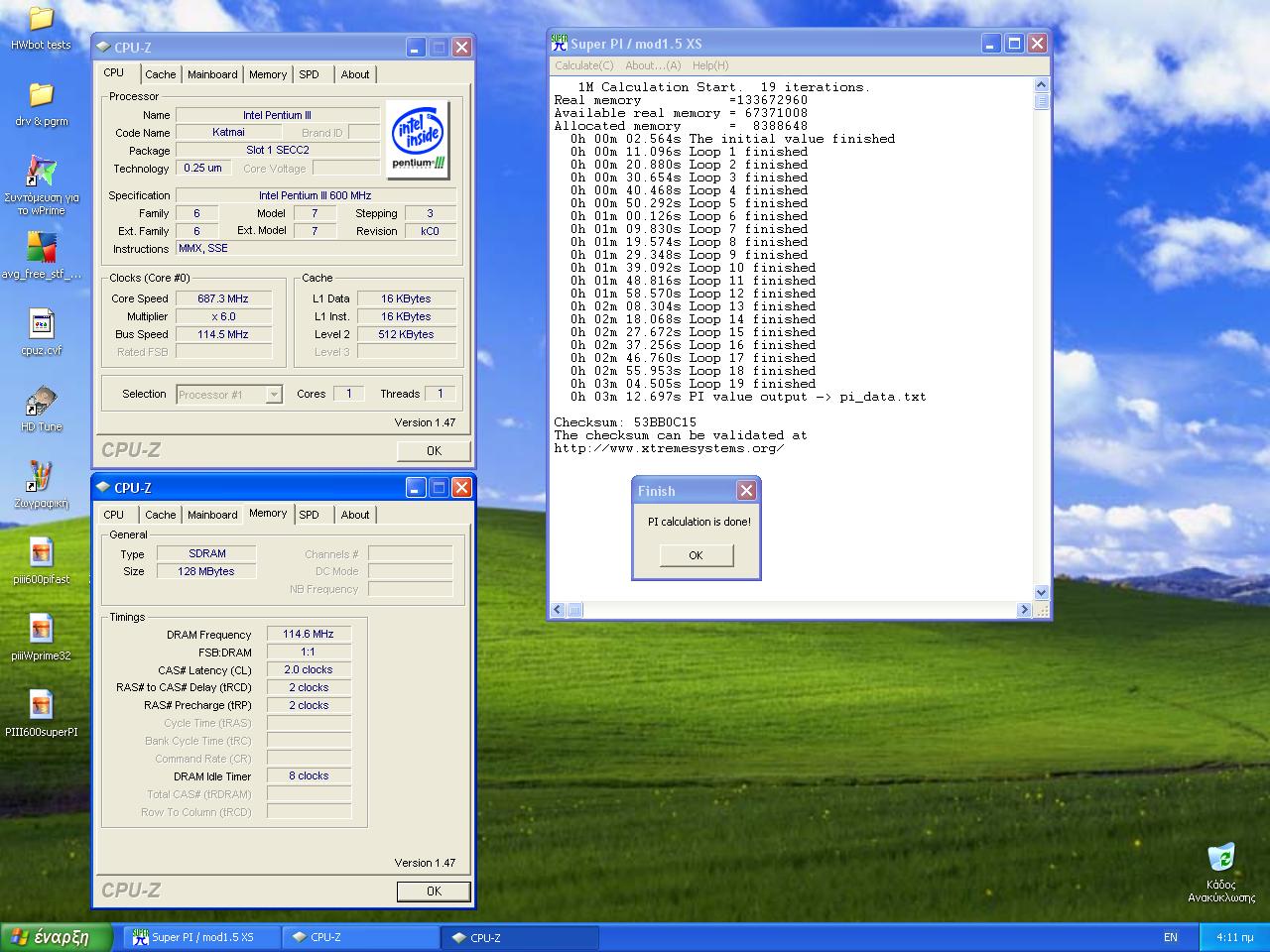Switch to first CPU-Z taskbar button
Viewport: 1270px width, 952px height.
pyautogui.click(x=361, y=937)
